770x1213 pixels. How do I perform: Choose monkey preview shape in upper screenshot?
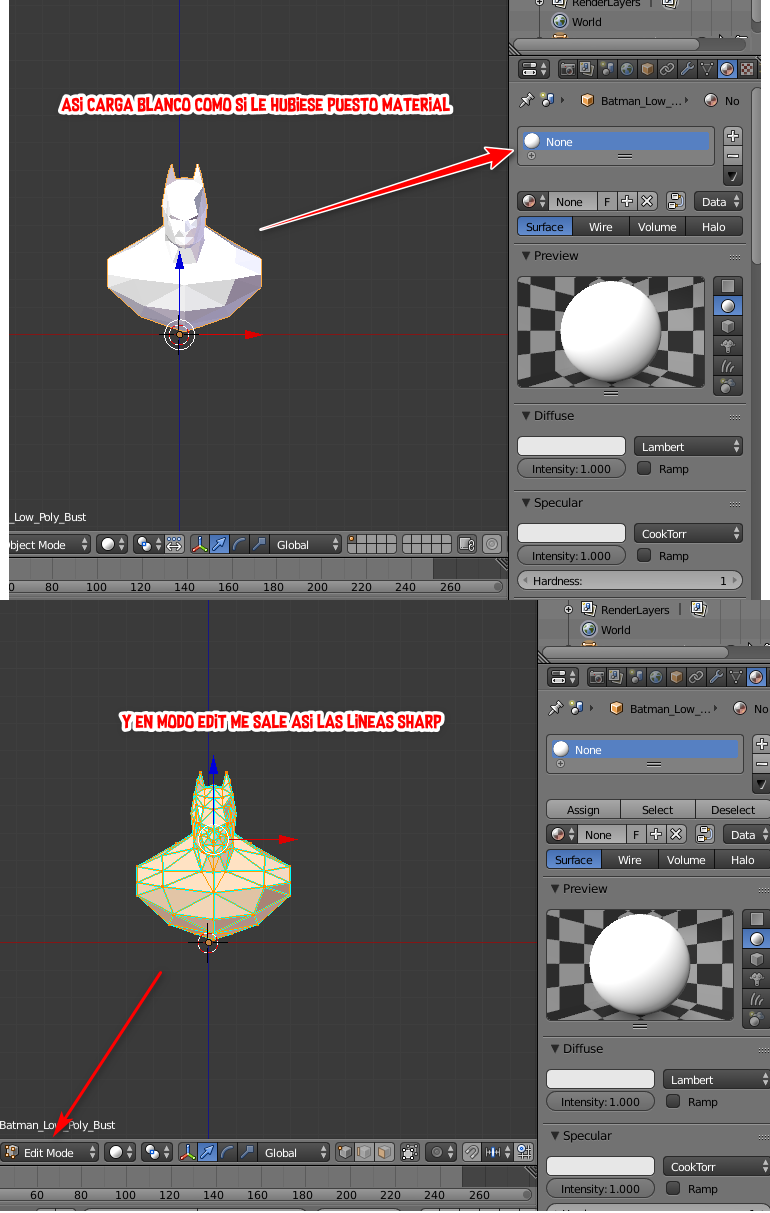pos(728,346)
